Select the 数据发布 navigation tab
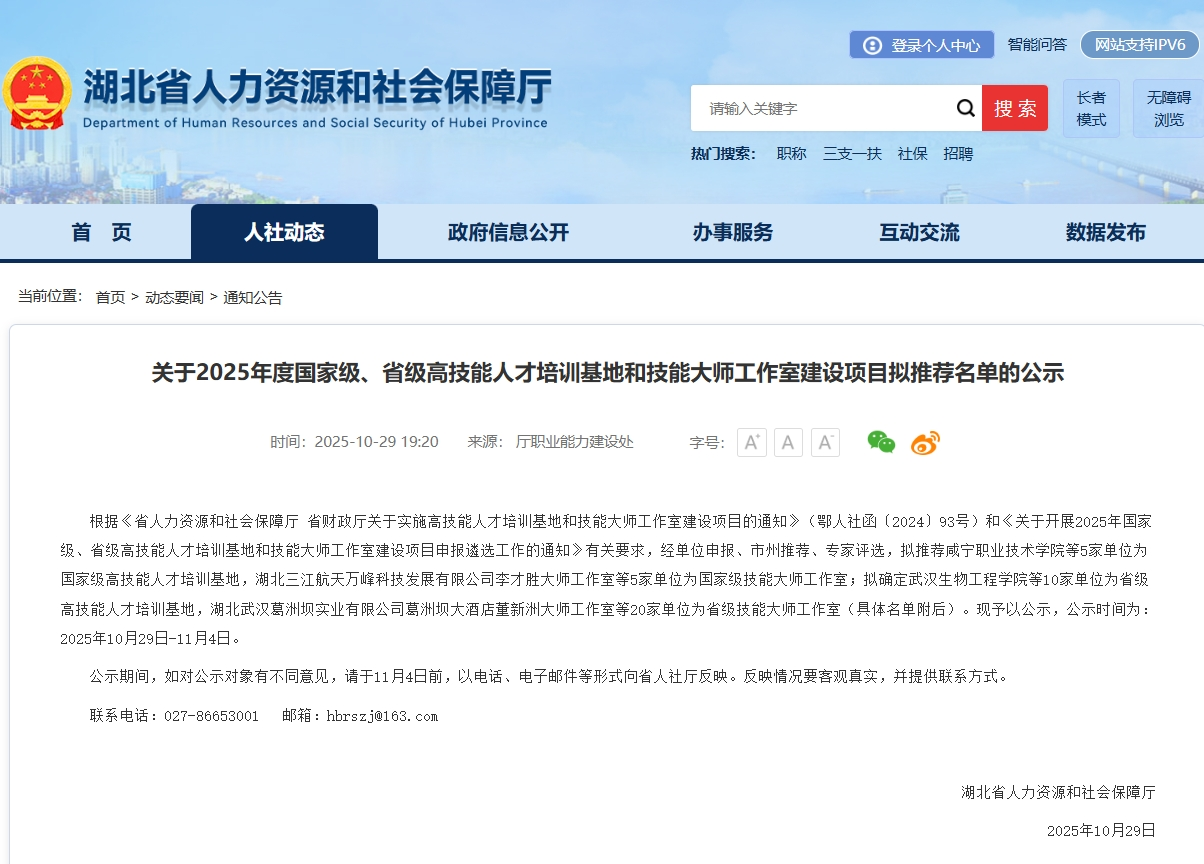The height and width of the screenshot is (864, 1204). 1105,232
